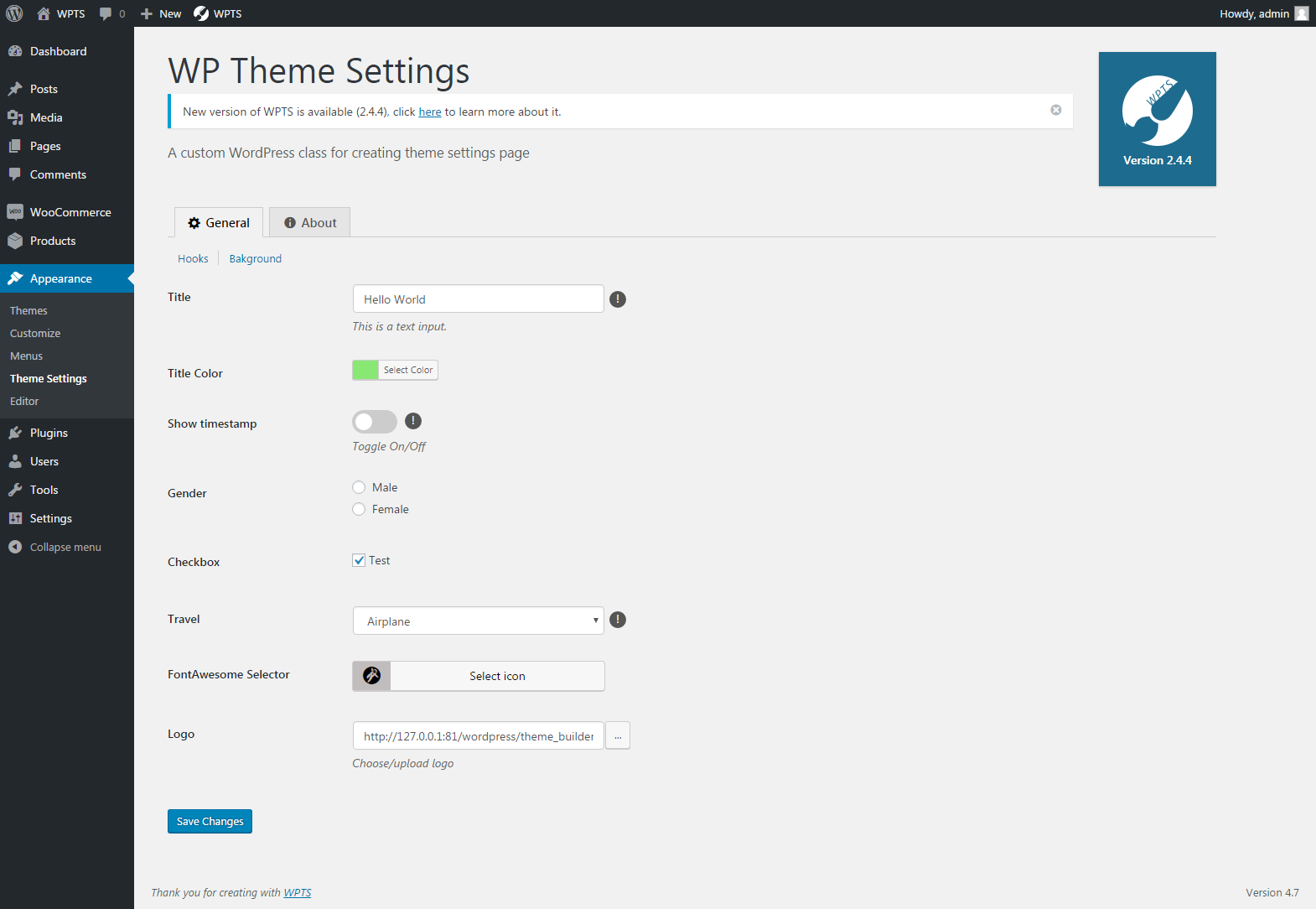Screen dimensions: 1316x909
Task: Click the 'here' link in update notice
Action: [430, 112]
